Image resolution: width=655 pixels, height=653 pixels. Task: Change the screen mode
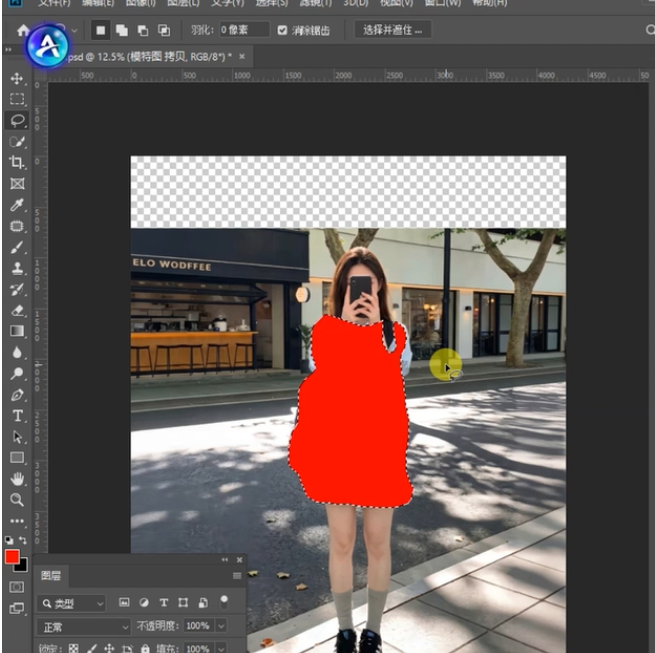click(x=17, y=608)
